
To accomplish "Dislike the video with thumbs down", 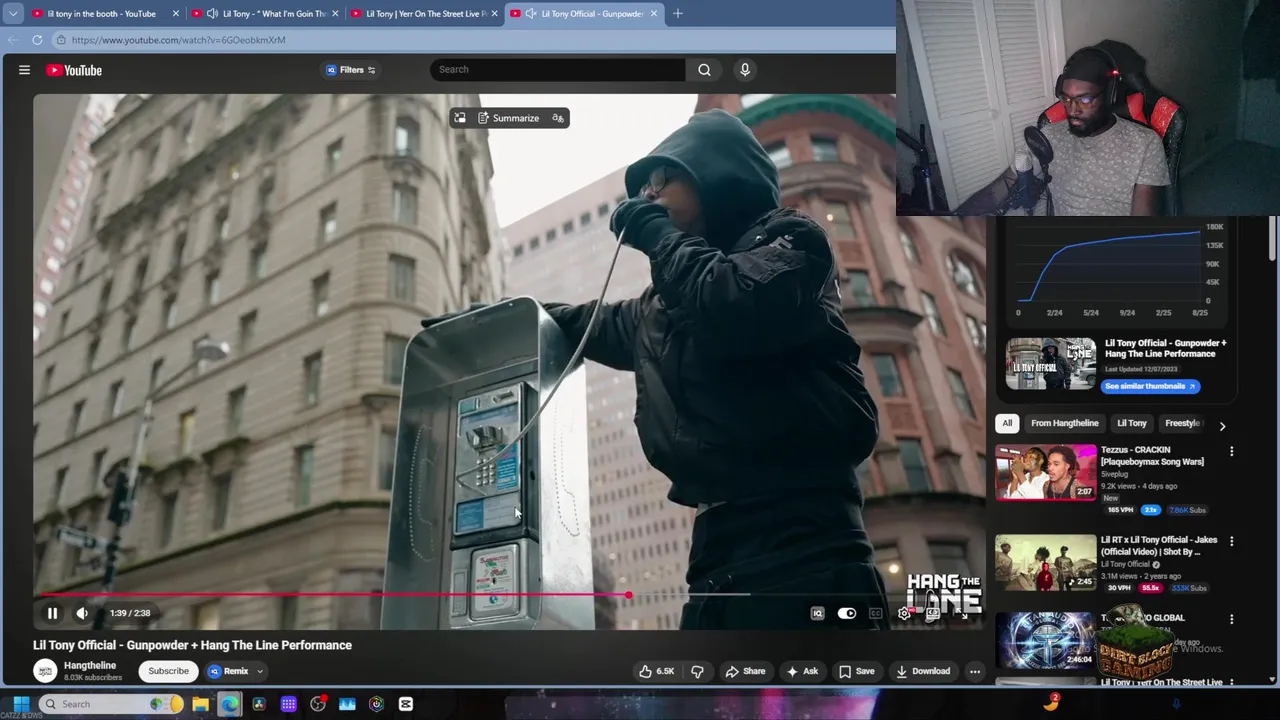I will click(x=697, y=671).
